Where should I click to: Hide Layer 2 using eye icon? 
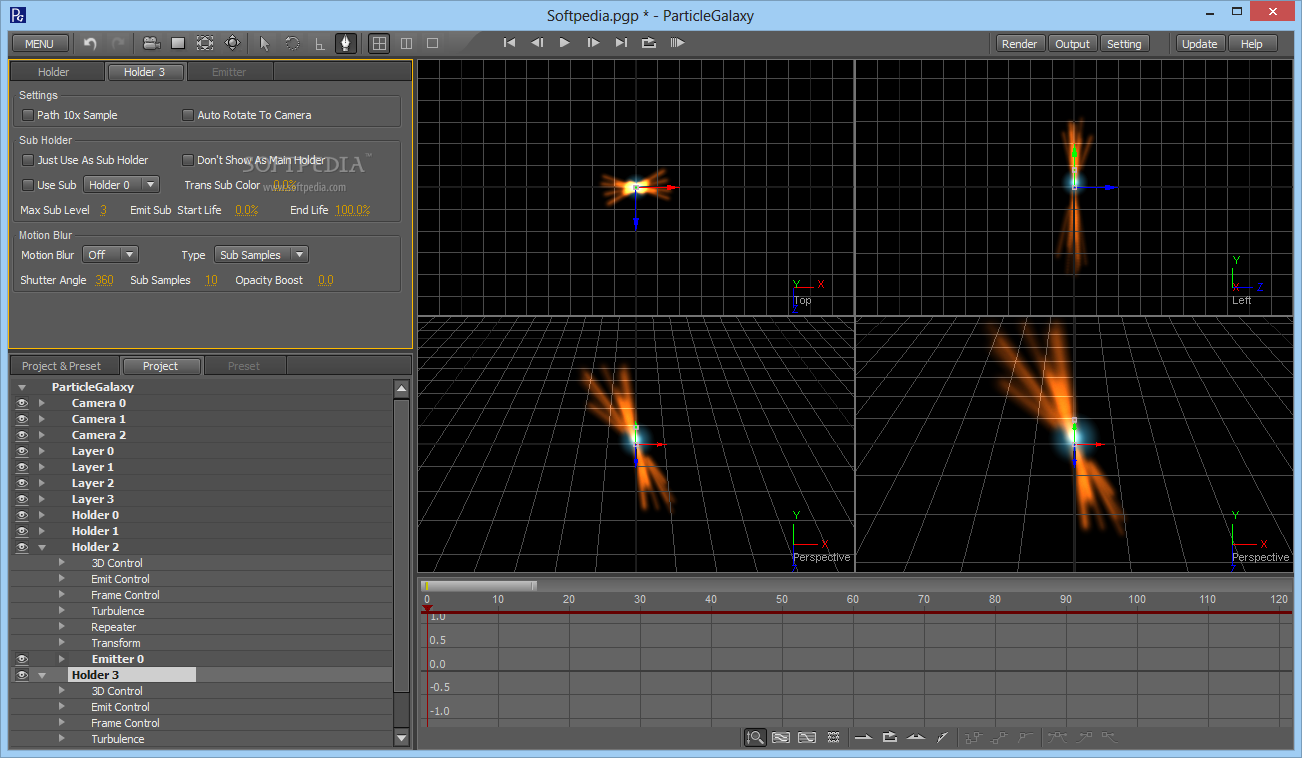pos(22,483)
